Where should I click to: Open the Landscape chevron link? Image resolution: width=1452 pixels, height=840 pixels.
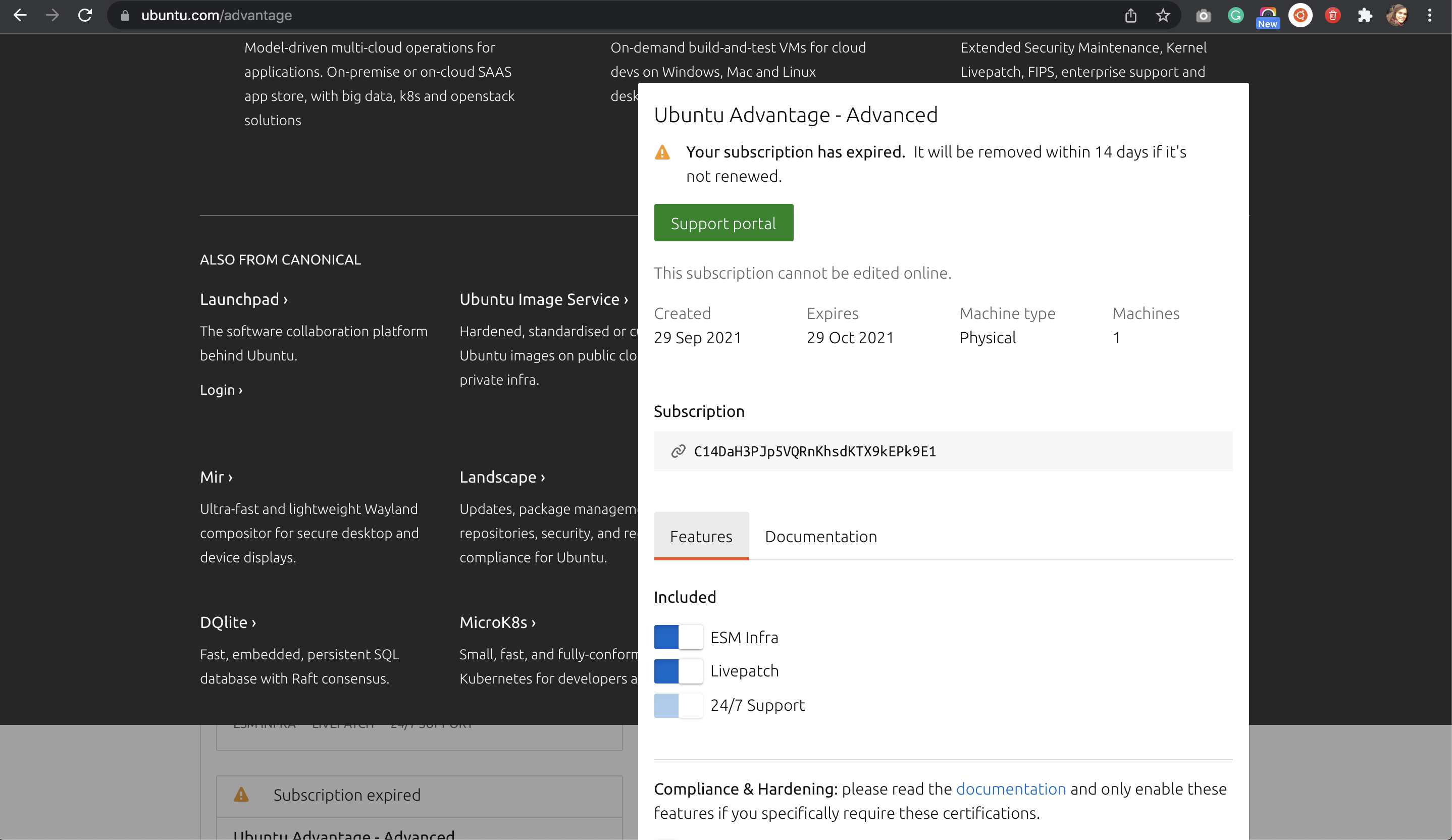tap(502, 477)
